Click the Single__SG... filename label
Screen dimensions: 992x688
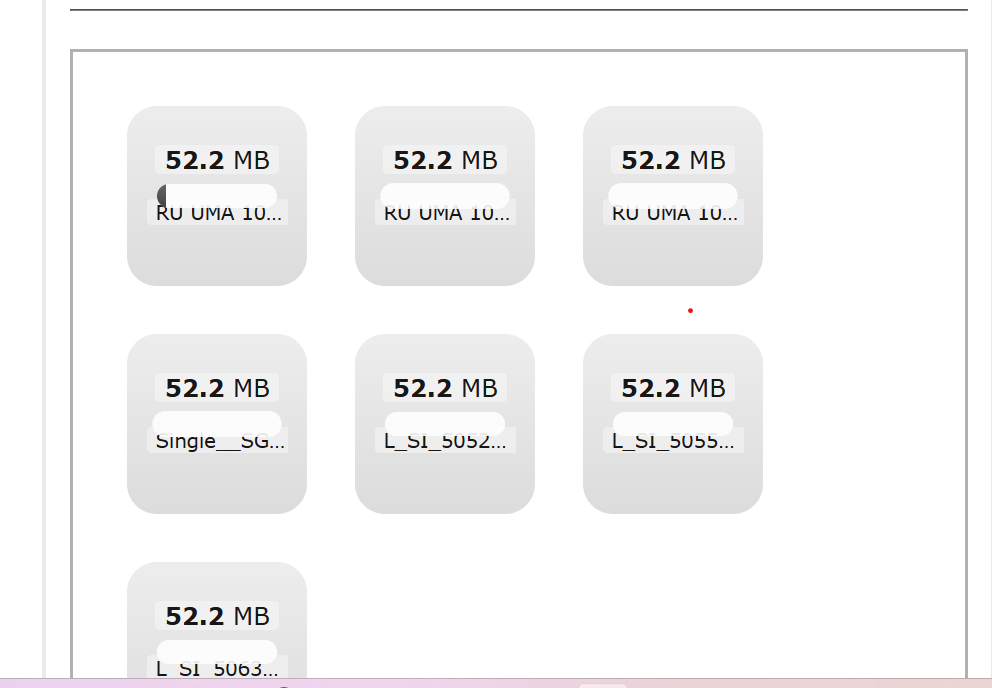[218, 441]
